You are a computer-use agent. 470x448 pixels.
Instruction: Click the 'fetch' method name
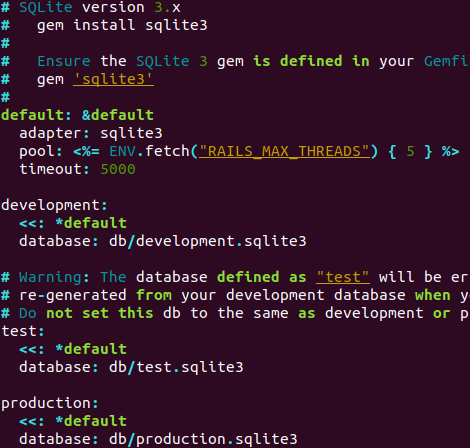167,151
